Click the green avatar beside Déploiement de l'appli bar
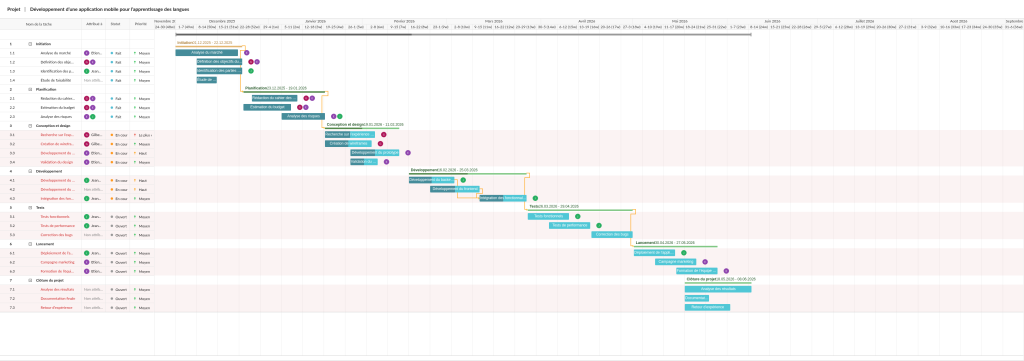Screen dimensions: 1024x361 684,252
